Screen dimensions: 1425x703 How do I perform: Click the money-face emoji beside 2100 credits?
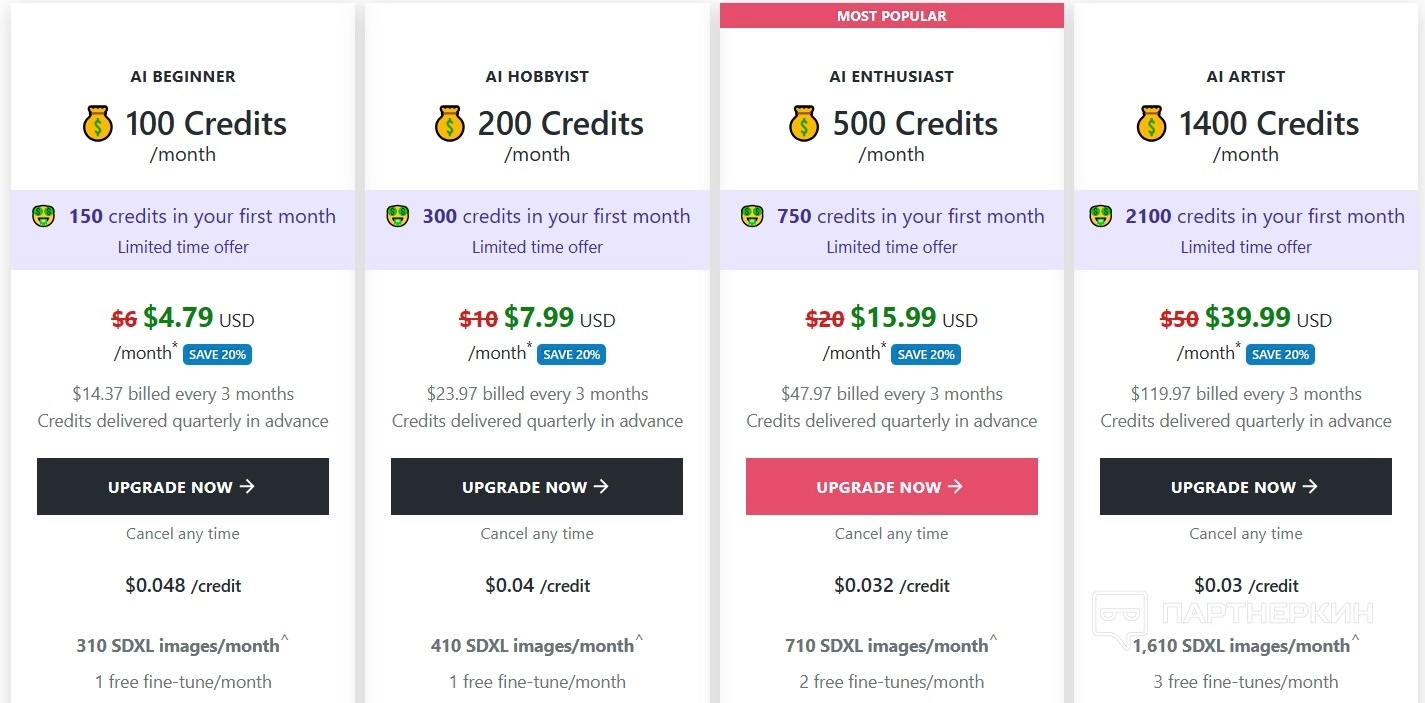[x=1100, y=216]
